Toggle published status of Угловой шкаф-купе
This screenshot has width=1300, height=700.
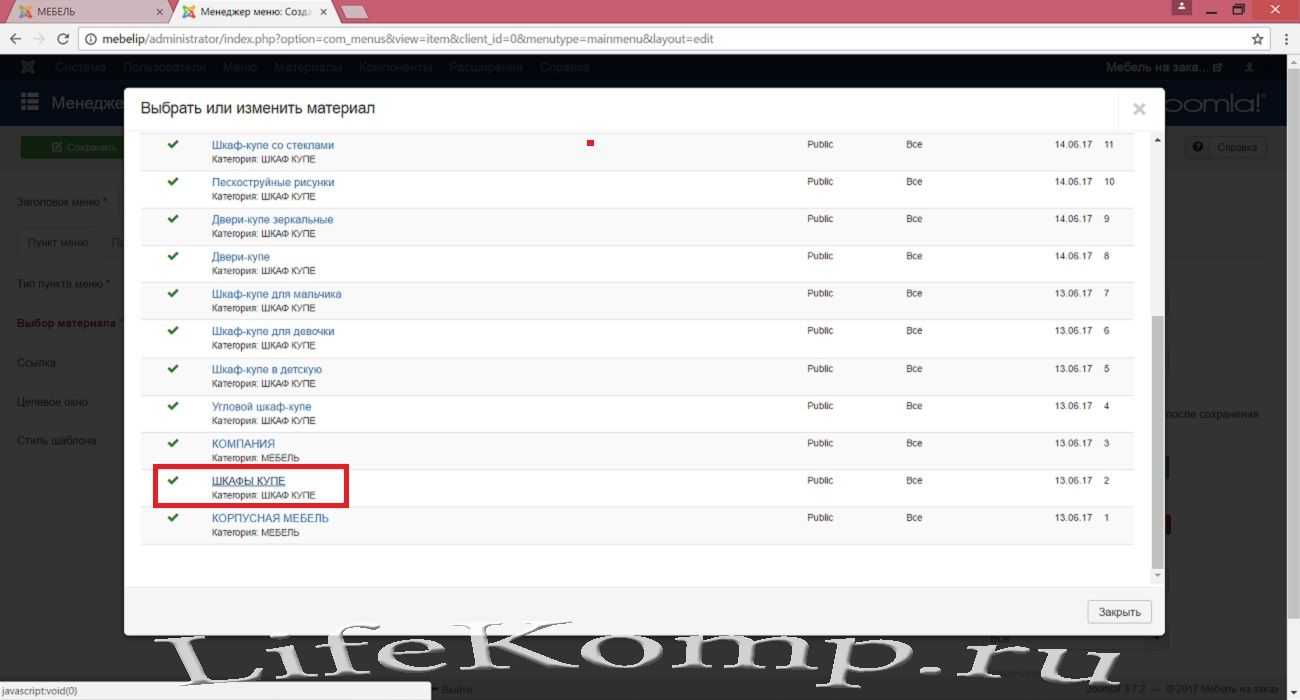(x=173, y=406)
